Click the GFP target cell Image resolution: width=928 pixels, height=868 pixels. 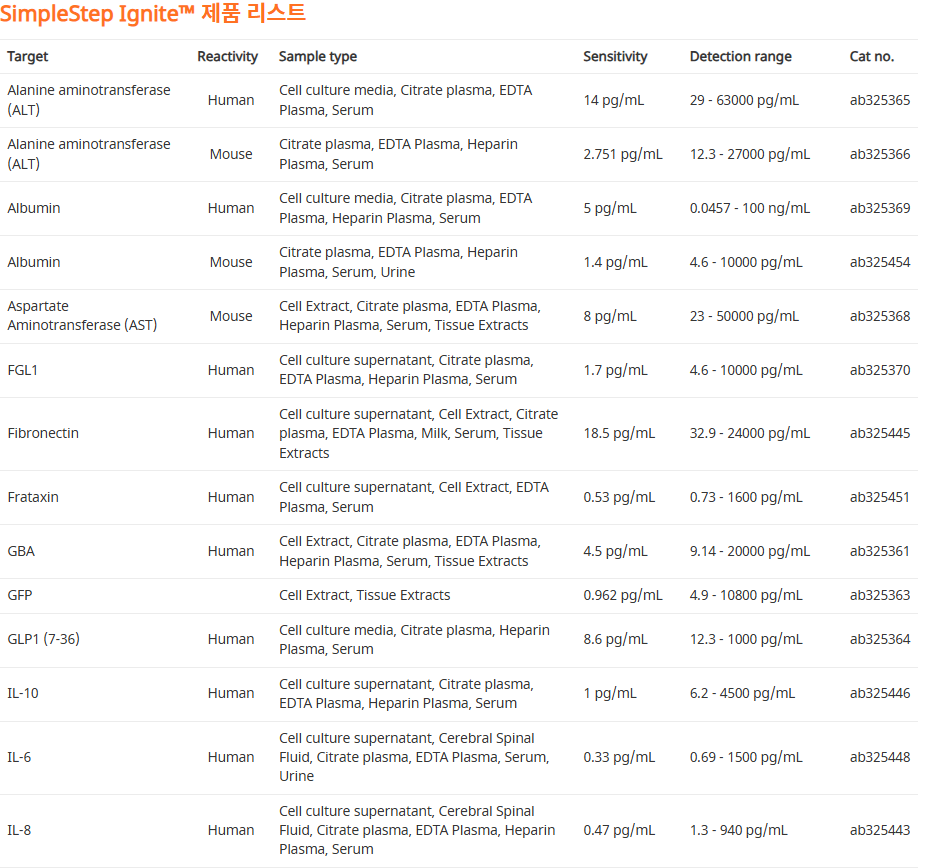pos(20,595)
